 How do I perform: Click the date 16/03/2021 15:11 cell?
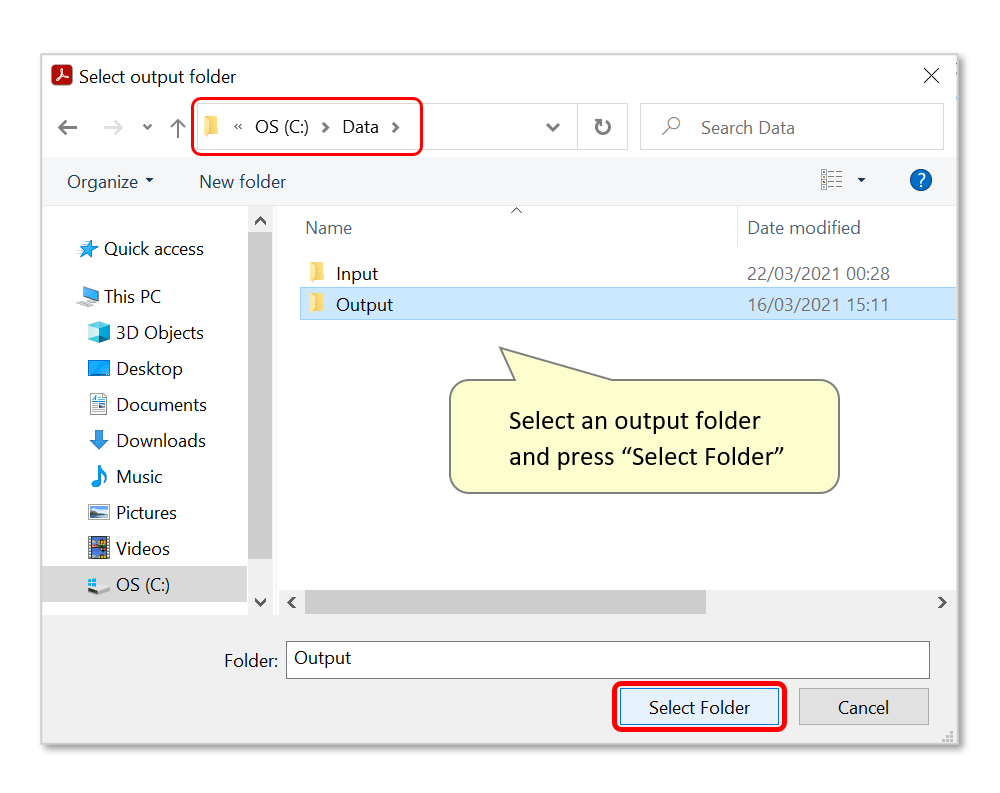click(818, 304)
